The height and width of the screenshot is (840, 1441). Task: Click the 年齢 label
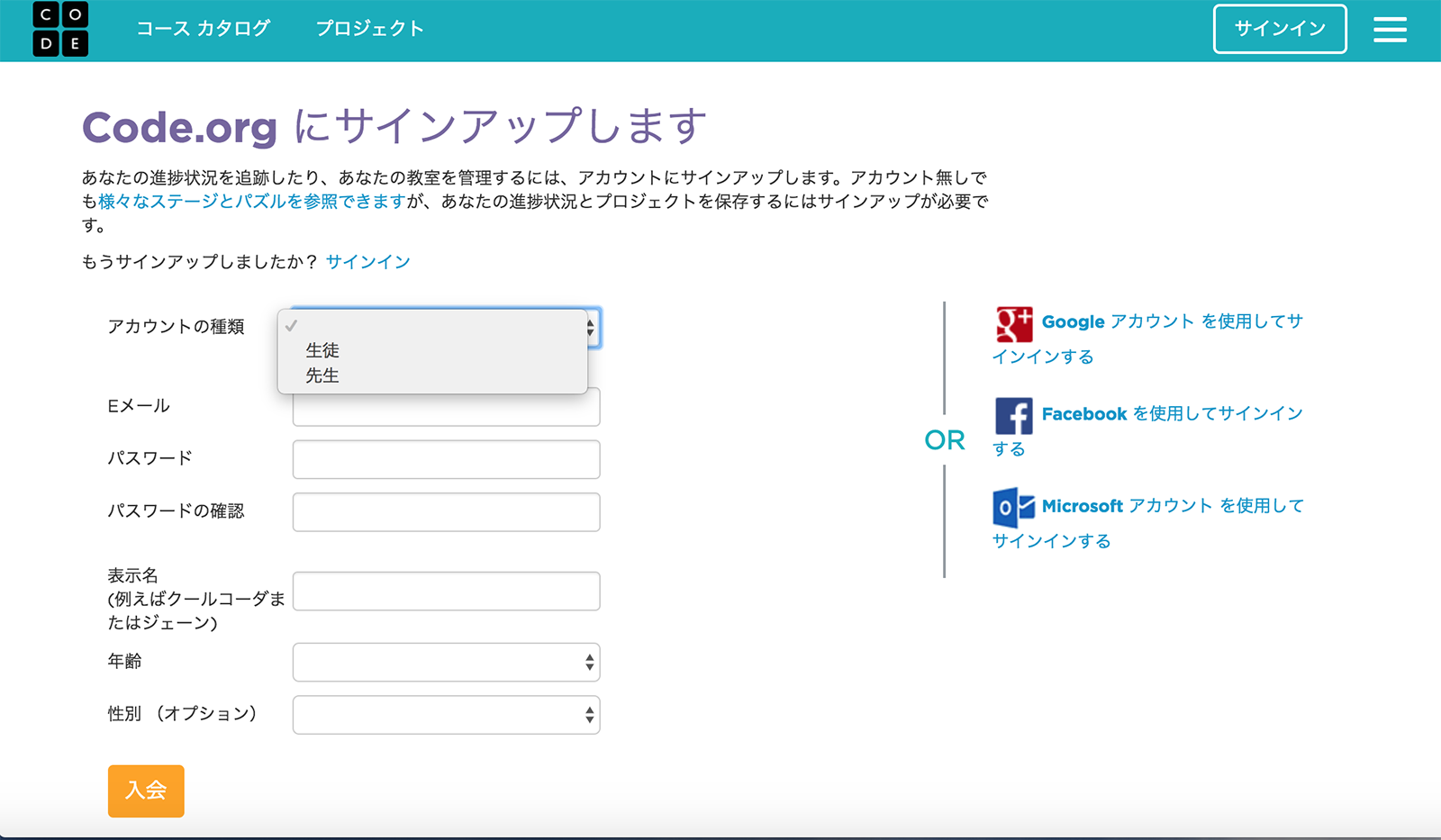[x=124, y=661]
